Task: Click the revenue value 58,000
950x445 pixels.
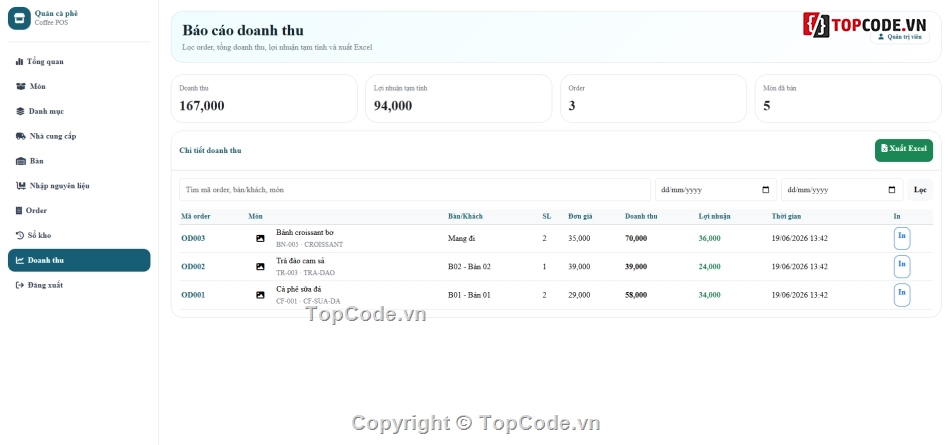Action: click(x=636, y=295)
